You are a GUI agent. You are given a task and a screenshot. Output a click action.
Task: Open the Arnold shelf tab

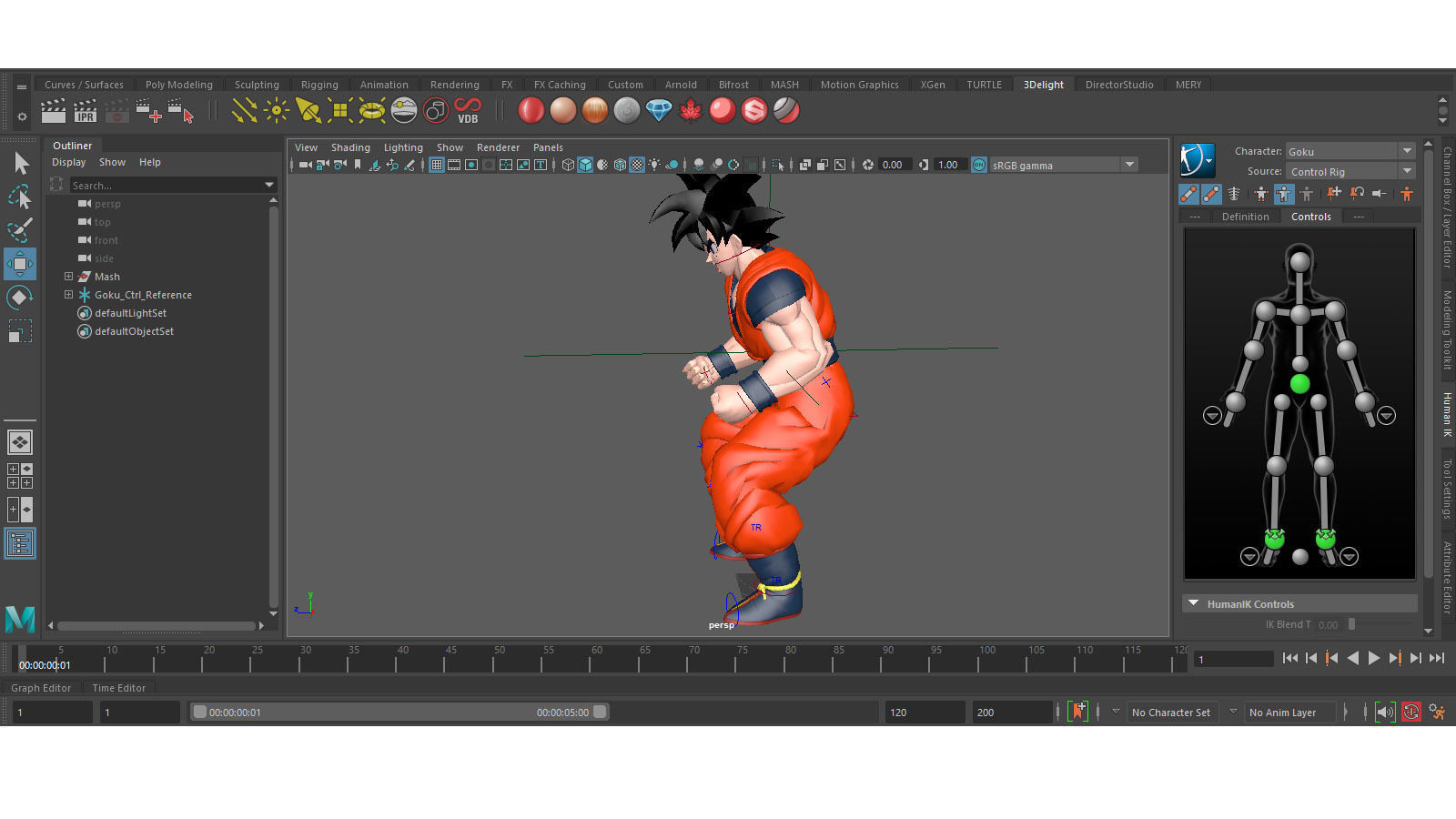pyautogui.click(x=681, y=85)
